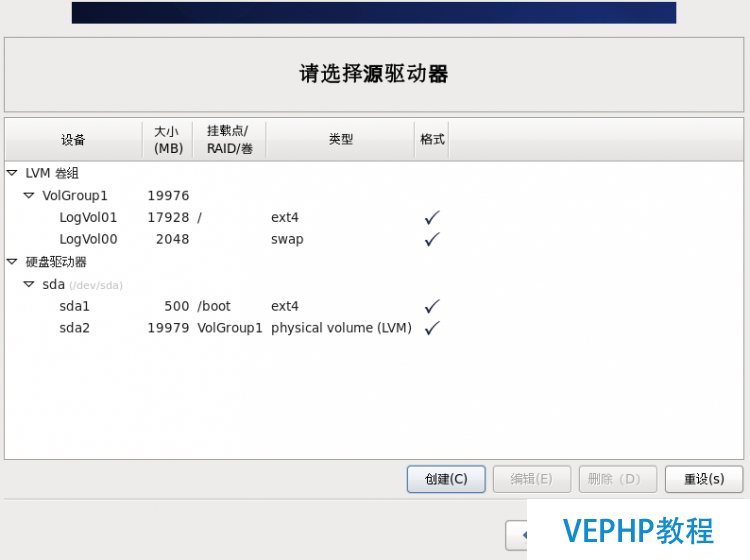The width and height of the screenshot is (750, 560).
Task: Click the VolGroup1 cell in sda2 row
Action: 230,328
